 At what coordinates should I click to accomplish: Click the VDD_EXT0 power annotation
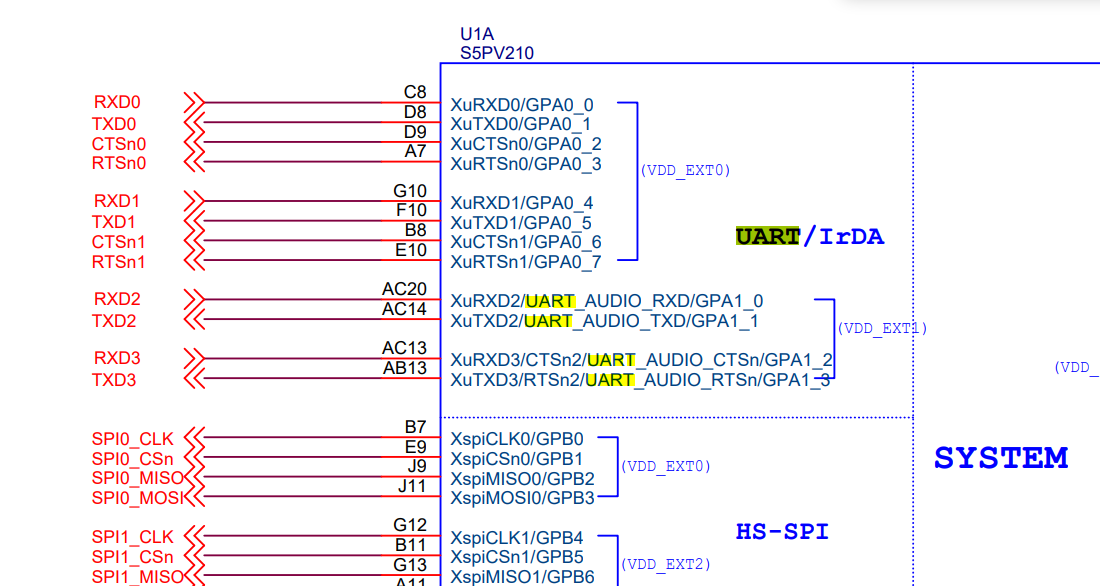pyautogui.click(x=686, y=170)
